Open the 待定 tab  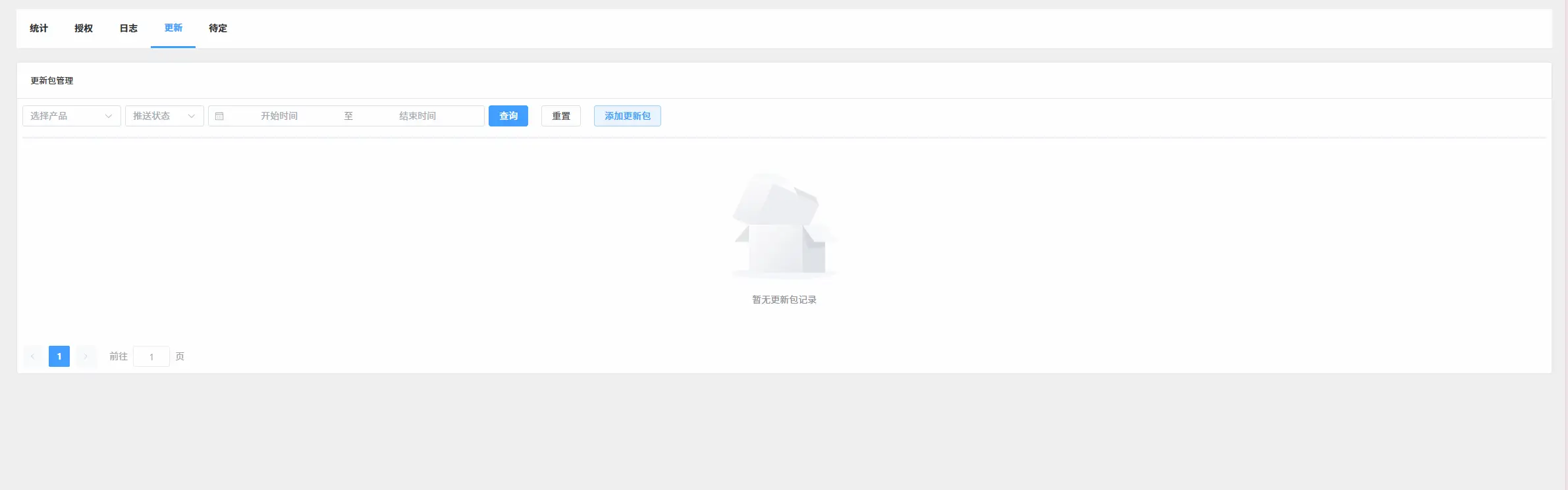pyautogui.click(x=218, y=28)
